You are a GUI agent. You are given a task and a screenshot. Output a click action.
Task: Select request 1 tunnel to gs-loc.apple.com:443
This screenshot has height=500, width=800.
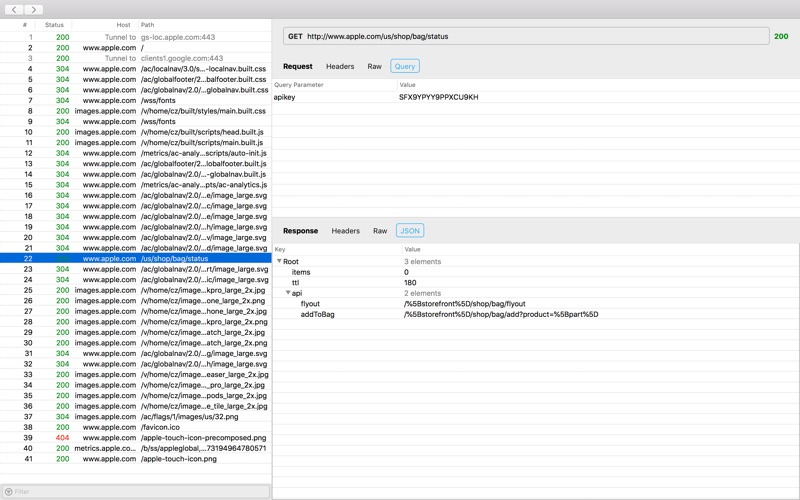pyautogui.click(x=136, y=37)
